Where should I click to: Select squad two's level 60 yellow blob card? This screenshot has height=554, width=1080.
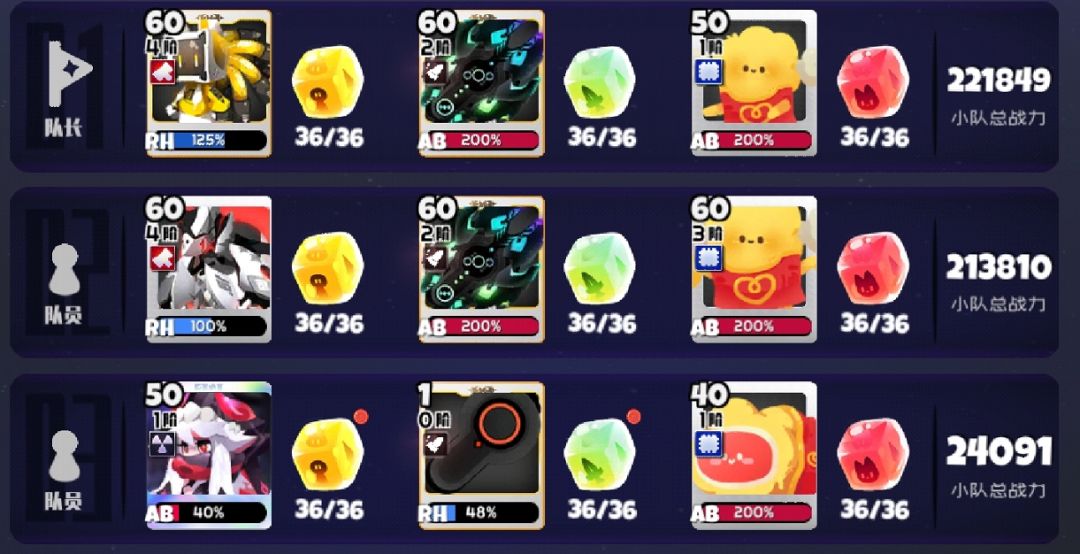754,269
